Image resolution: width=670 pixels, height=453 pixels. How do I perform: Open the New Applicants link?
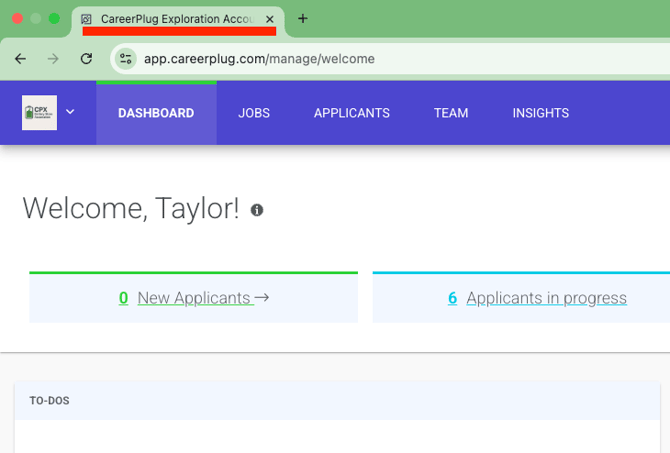click(x=194, y=298)
